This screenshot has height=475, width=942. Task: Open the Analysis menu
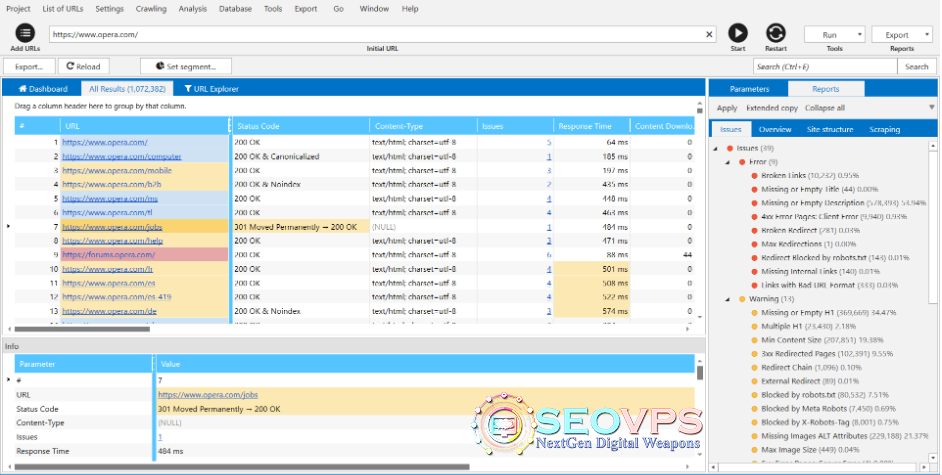pos(192,9)
